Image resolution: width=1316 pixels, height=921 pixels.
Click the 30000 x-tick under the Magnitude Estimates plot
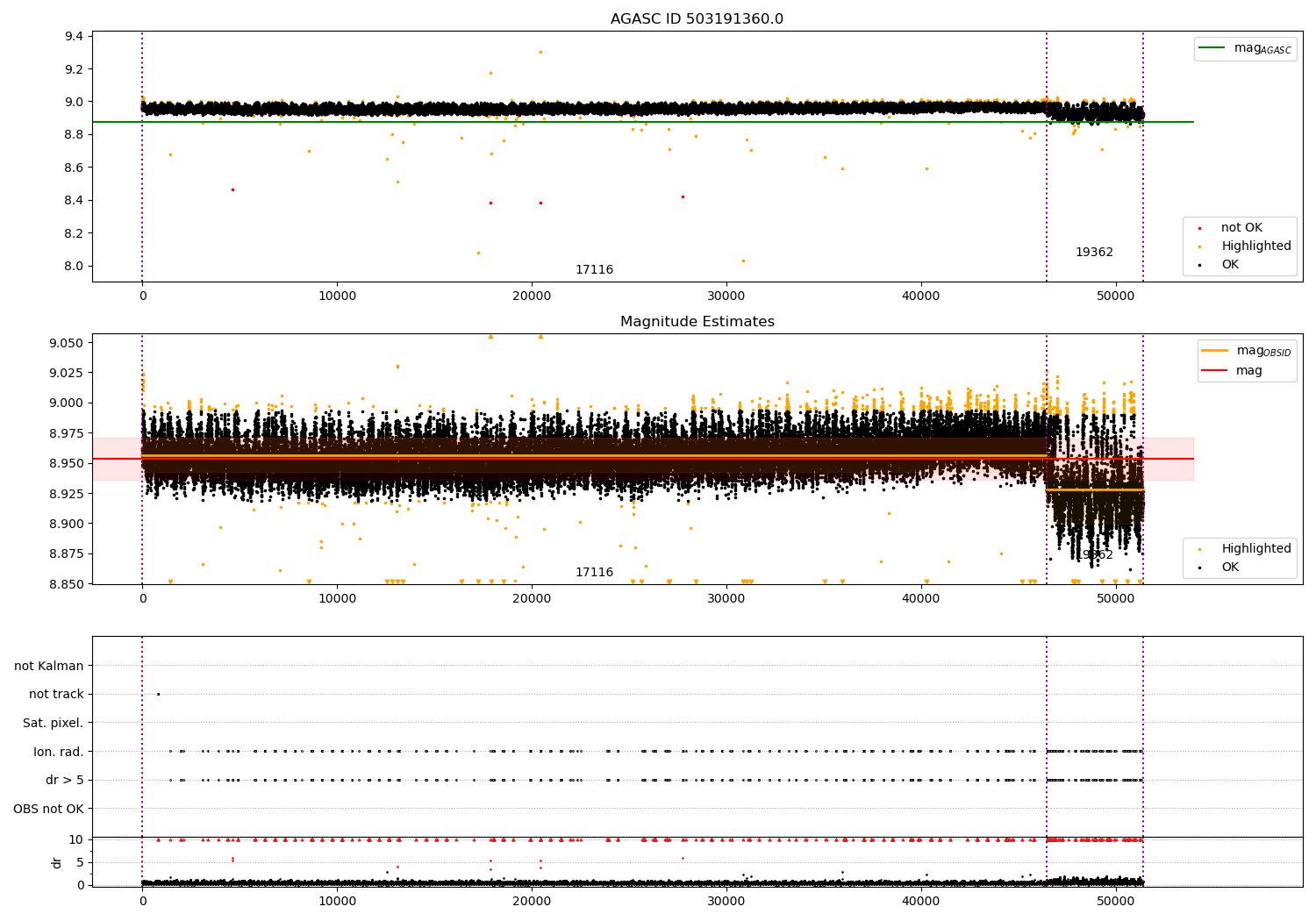pos(726,599)
